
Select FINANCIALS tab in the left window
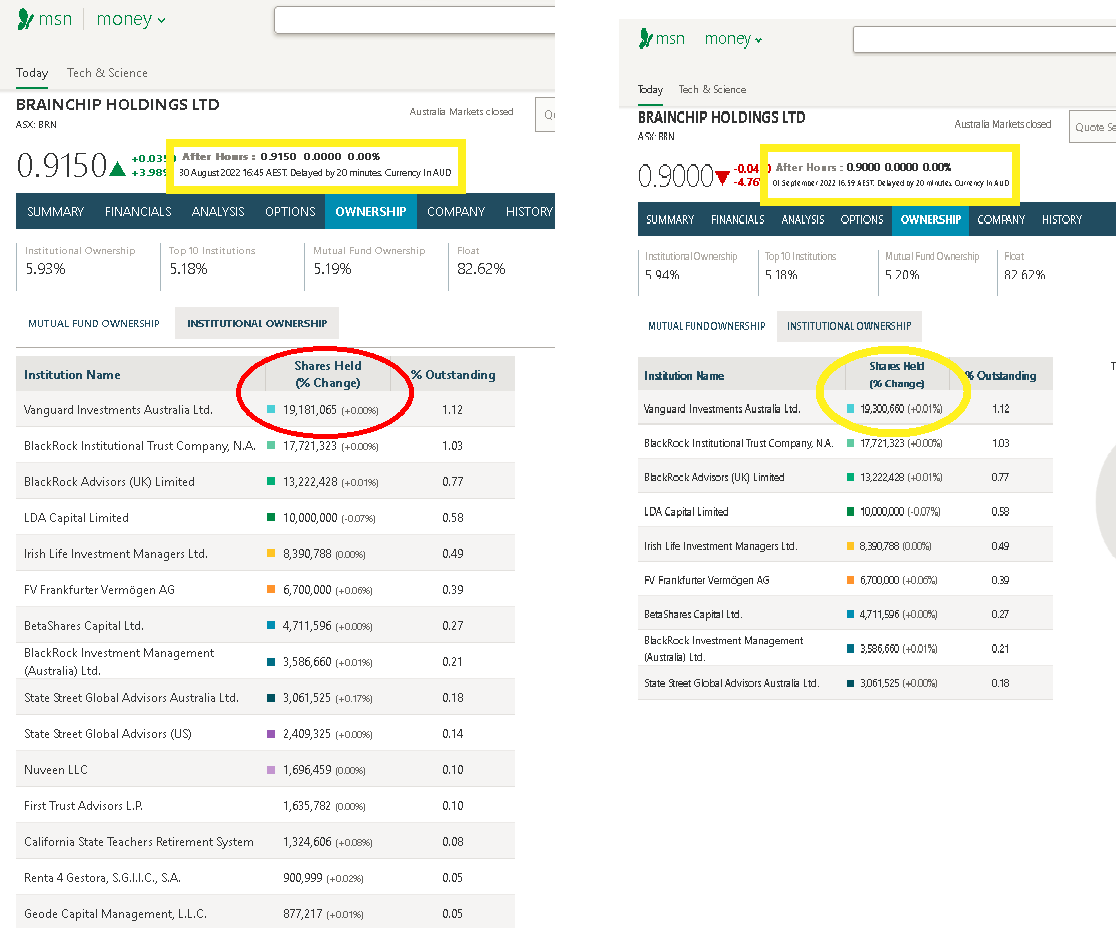tap(138, 212)
